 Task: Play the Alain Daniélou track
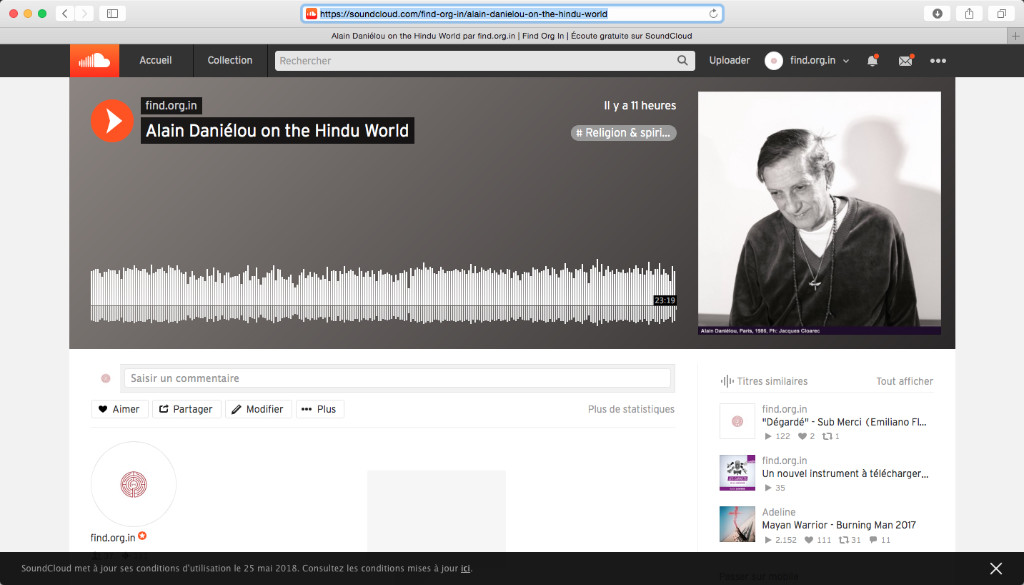pyautogui.click(x=112, y=120)
